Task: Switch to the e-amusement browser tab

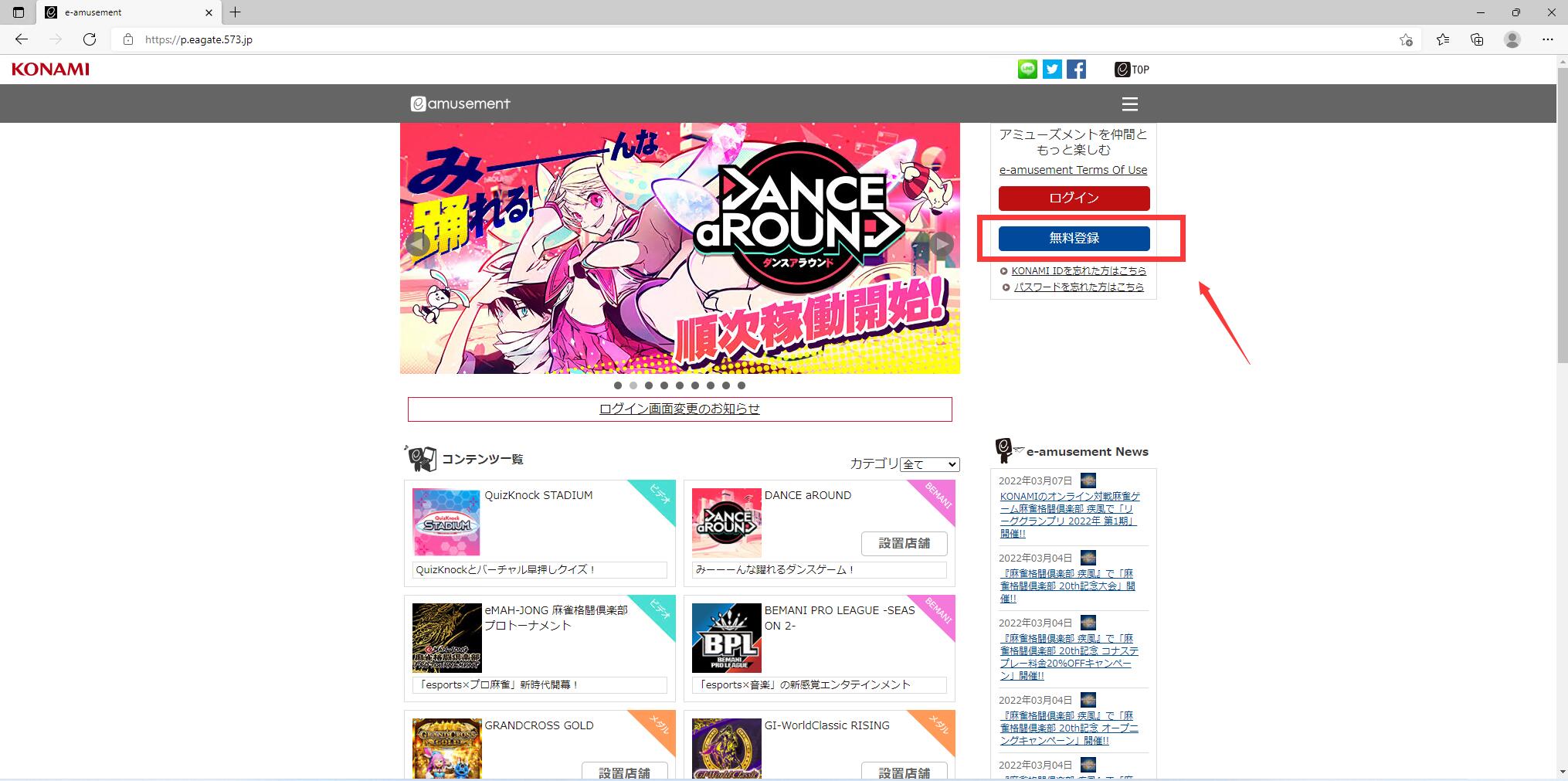Action: point(124,12)
